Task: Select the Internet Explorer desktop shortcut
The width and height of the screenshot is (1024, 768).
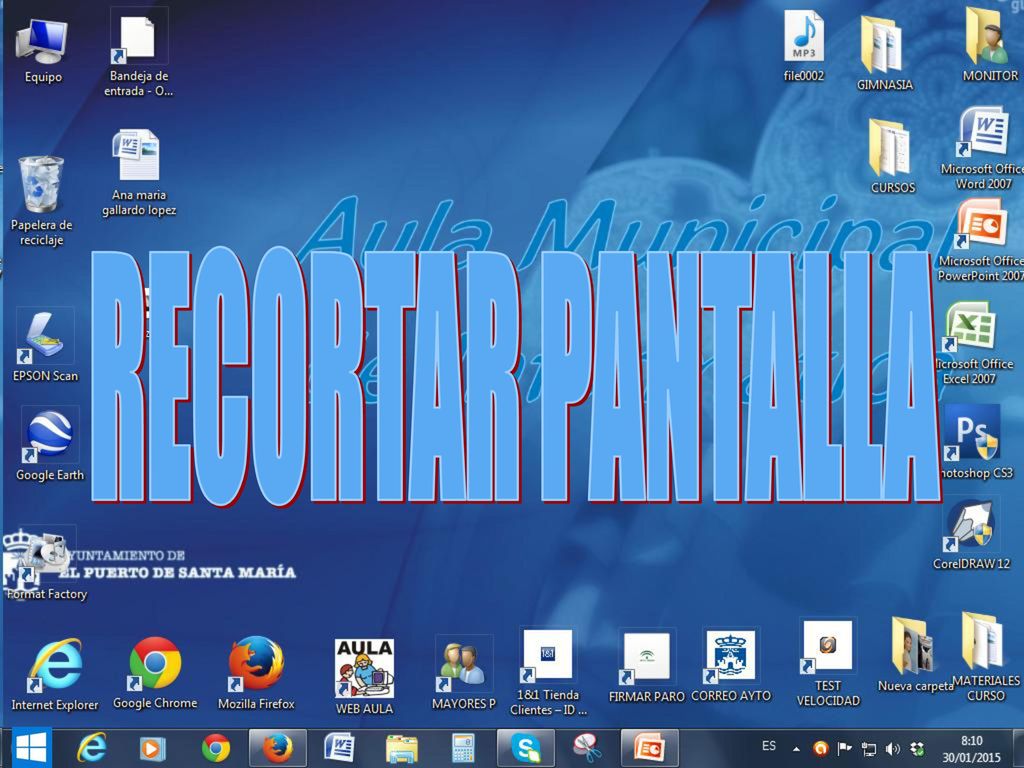Action: tap(55, 675)
